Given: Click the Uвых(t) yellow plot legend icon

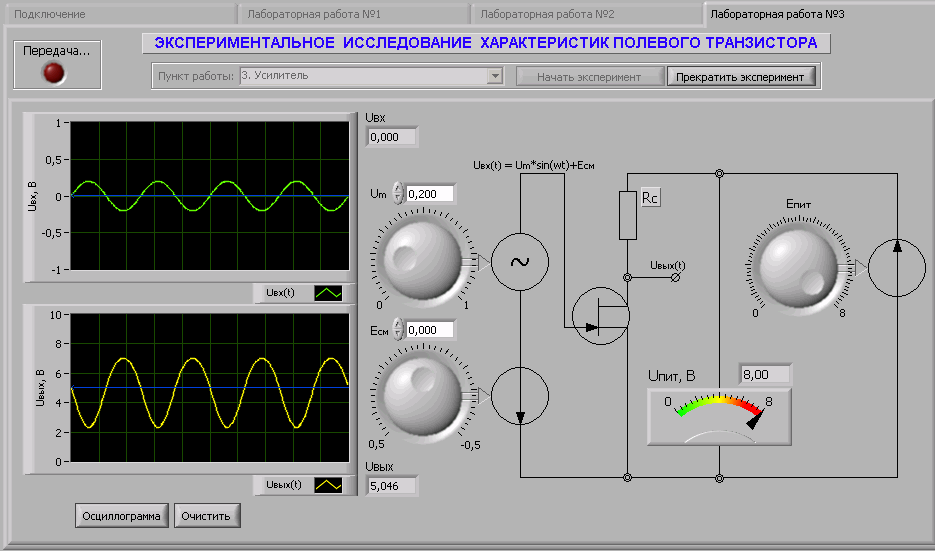Looking at the screenshot, I should tap(328, 485).
